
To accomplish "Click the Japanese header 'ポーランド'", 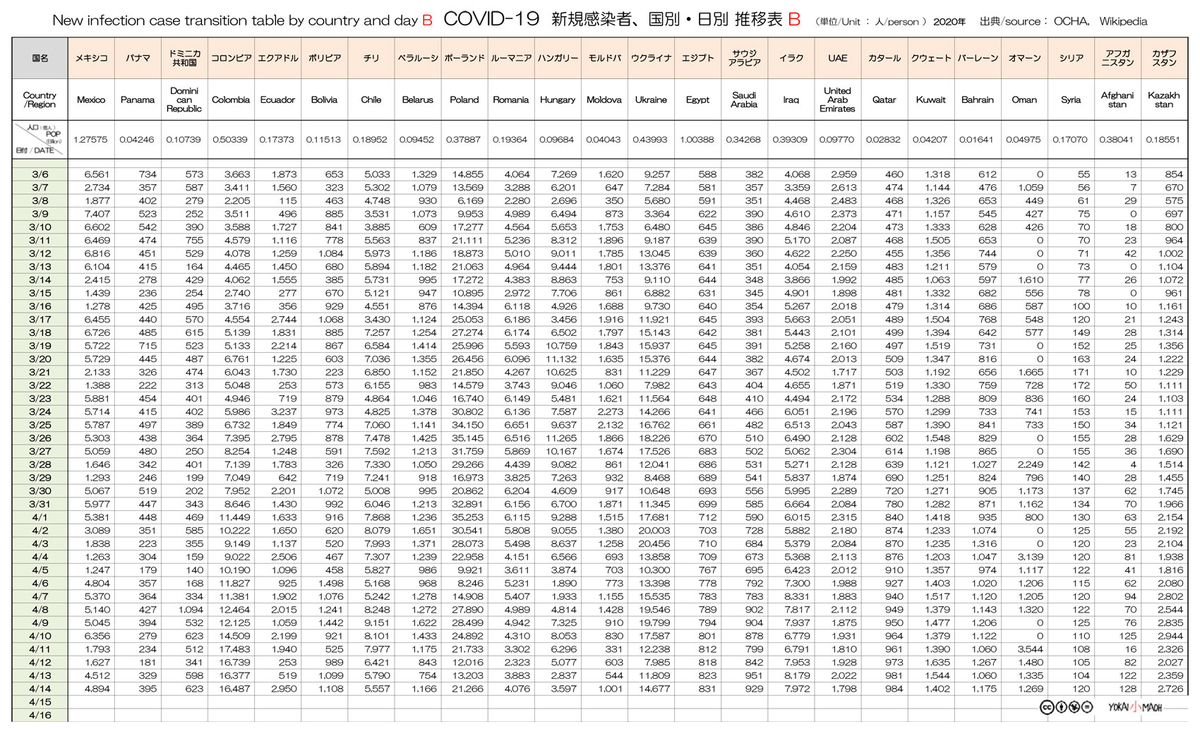I will coord(464,59).
